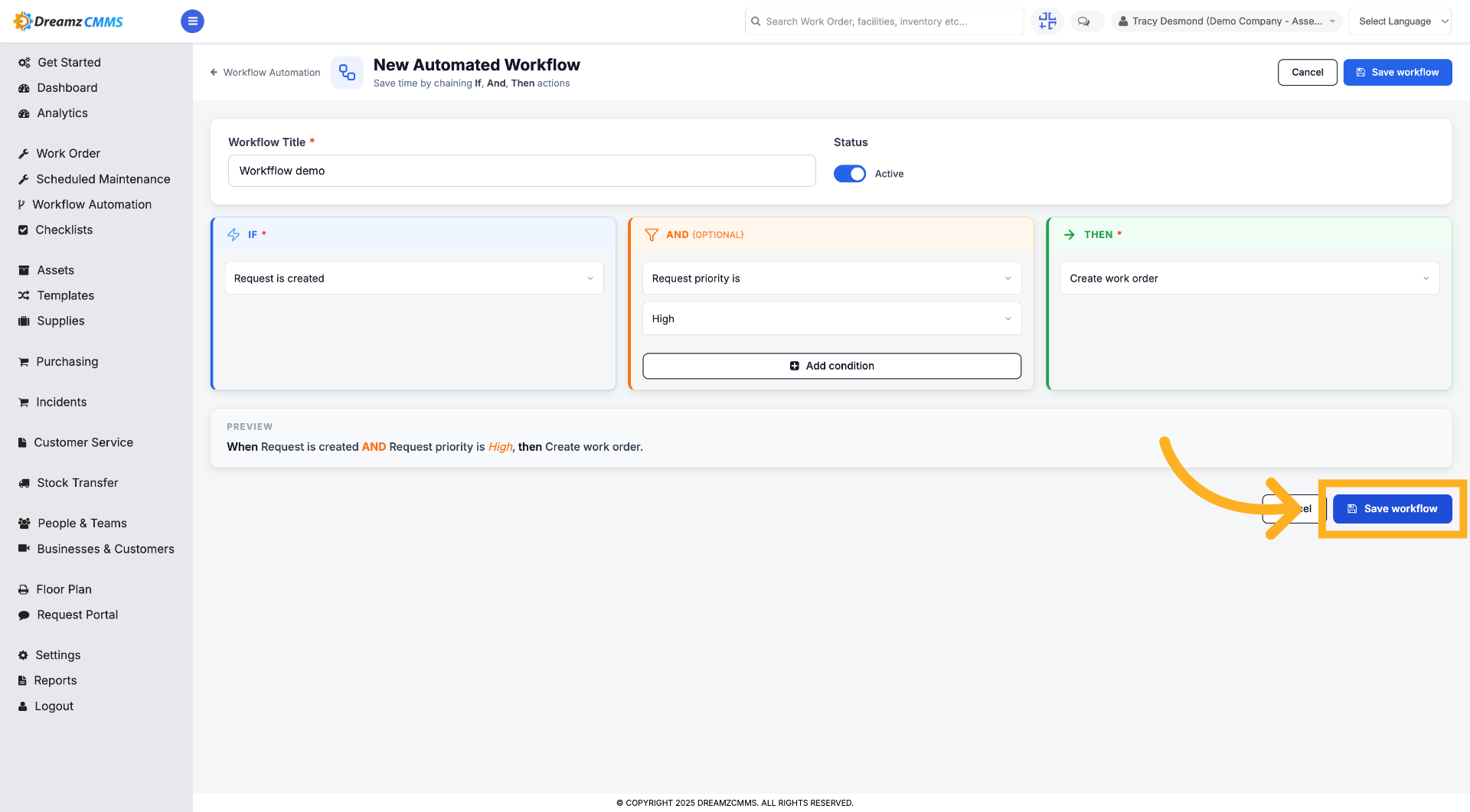The image size is (1470, 812).
Task: Click the Scheduled Maintenance wrench icon
Action: (24, 179)
